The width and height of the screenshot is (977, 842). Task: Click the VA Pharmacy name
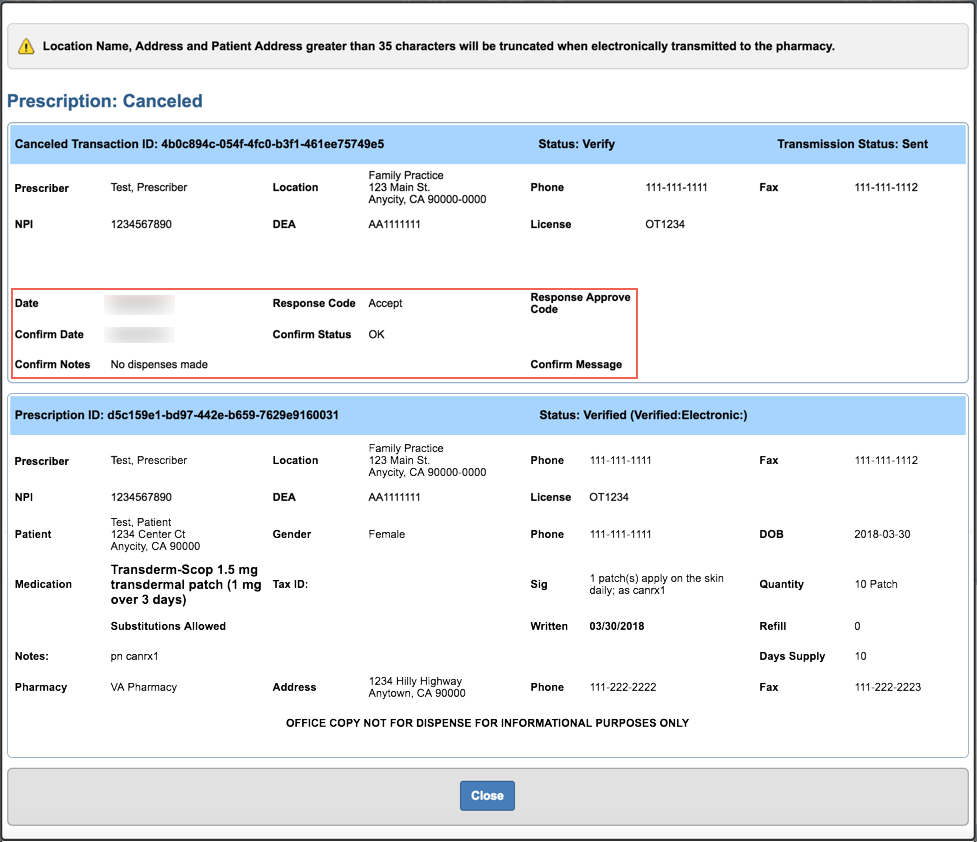click(143, 687)
